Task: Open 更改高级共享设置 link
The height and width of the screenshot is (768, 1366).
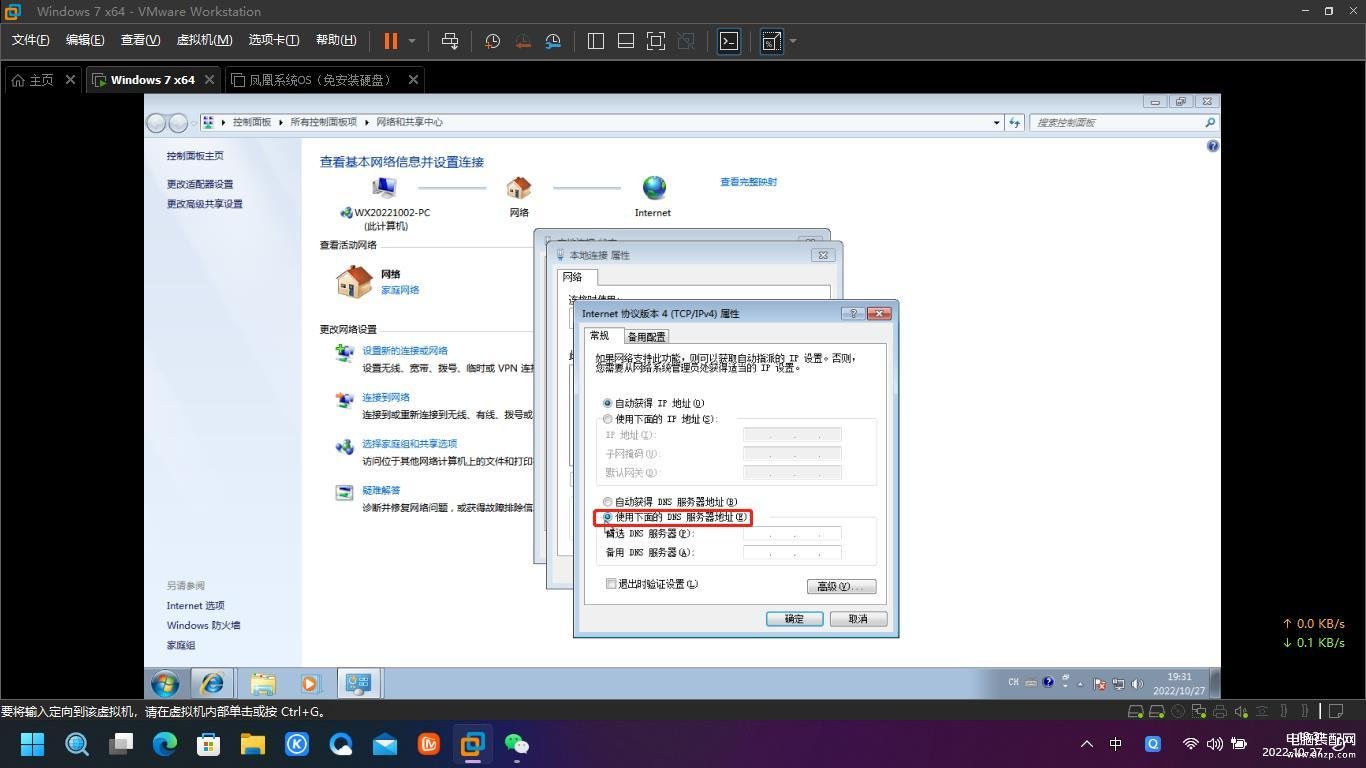Action: 205,204
